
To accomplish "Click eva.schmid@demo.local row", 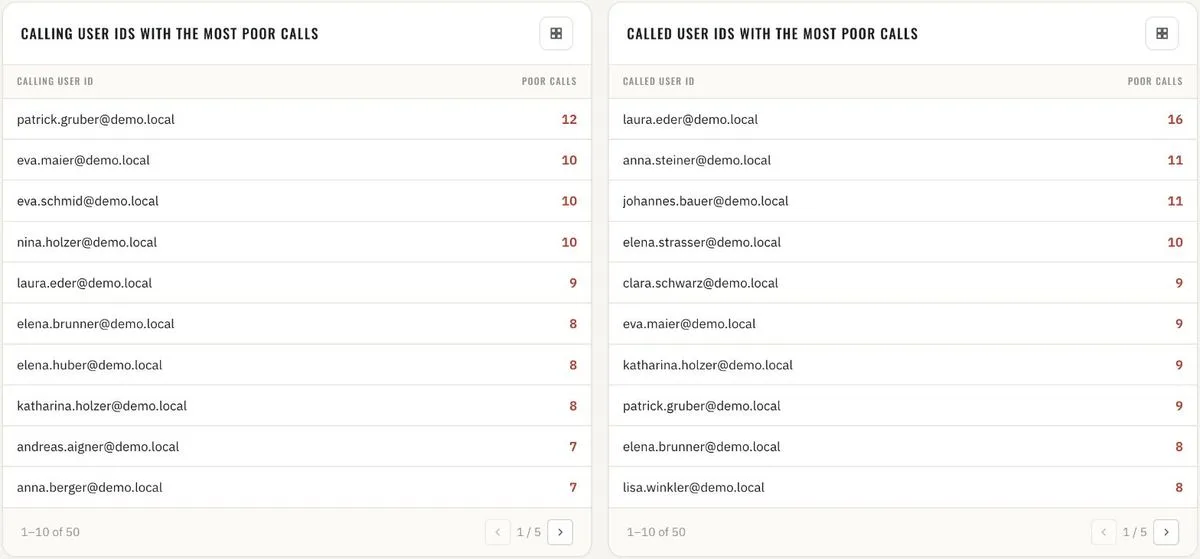I will [x=297, y=201].
